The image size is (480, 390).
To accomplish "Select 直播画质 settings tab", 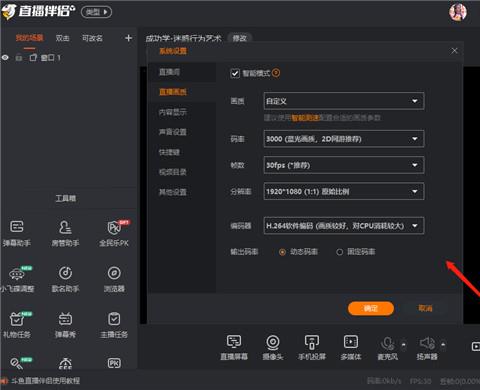I will [182, 92].
